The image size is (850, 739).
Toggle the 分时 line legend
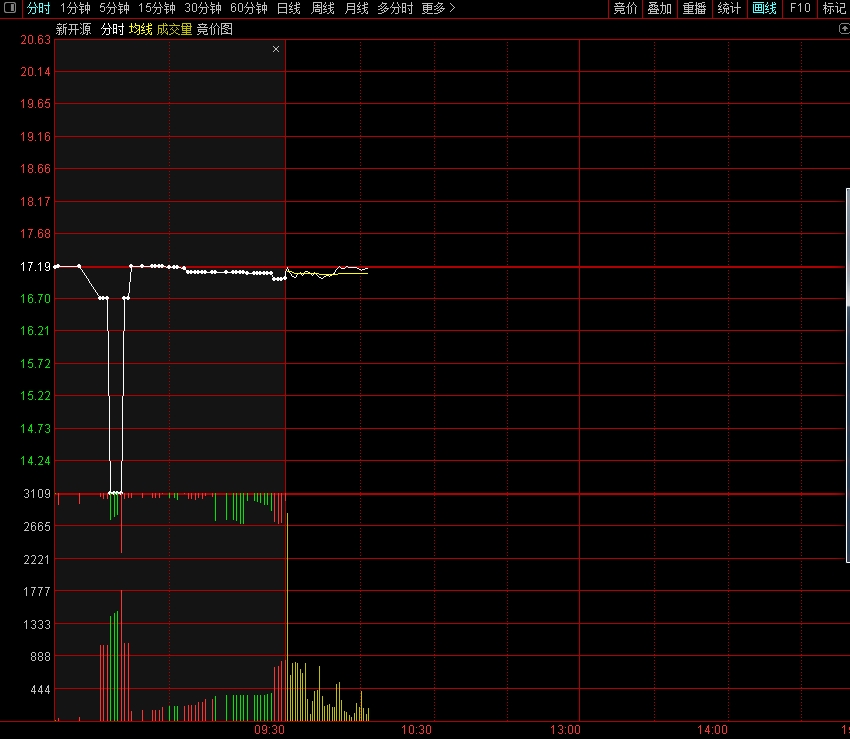point(112,29)
